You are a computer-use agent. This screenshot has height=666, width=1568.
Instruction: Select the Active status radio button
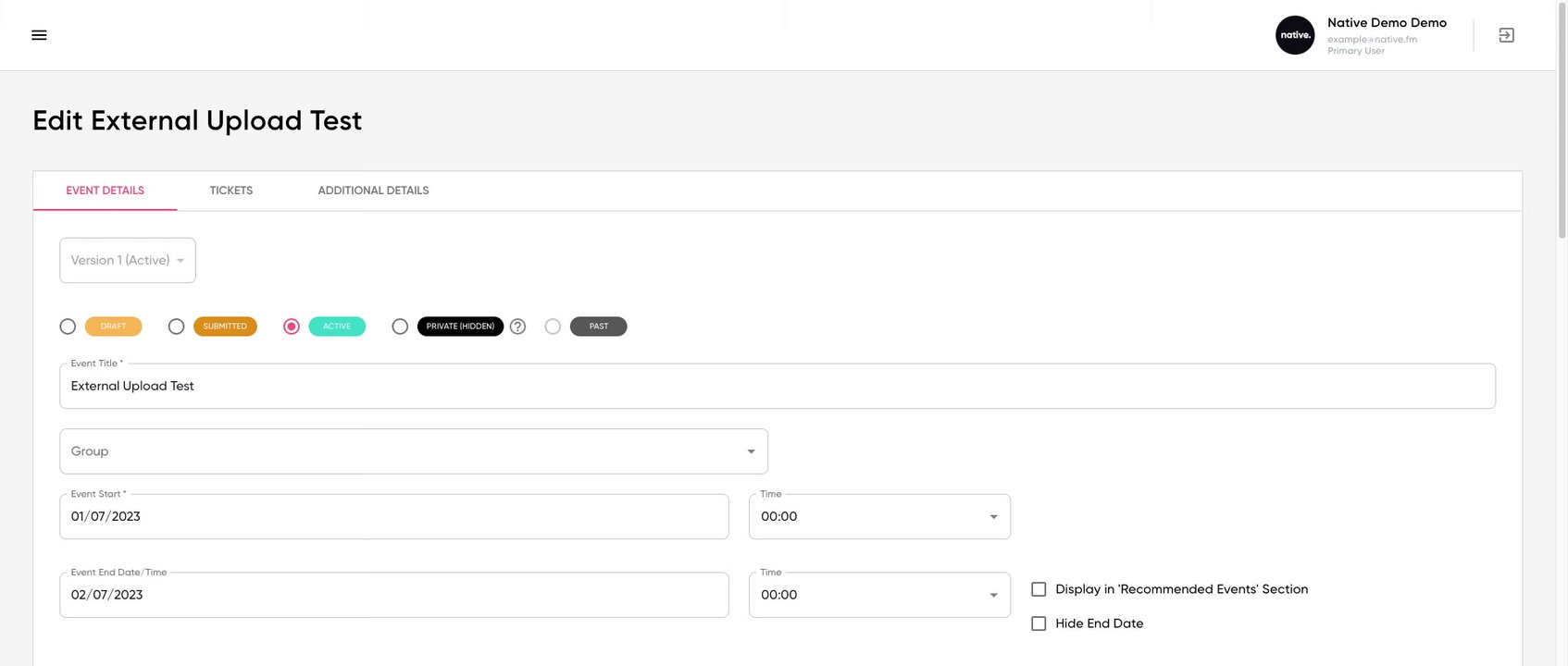point(292,327)
